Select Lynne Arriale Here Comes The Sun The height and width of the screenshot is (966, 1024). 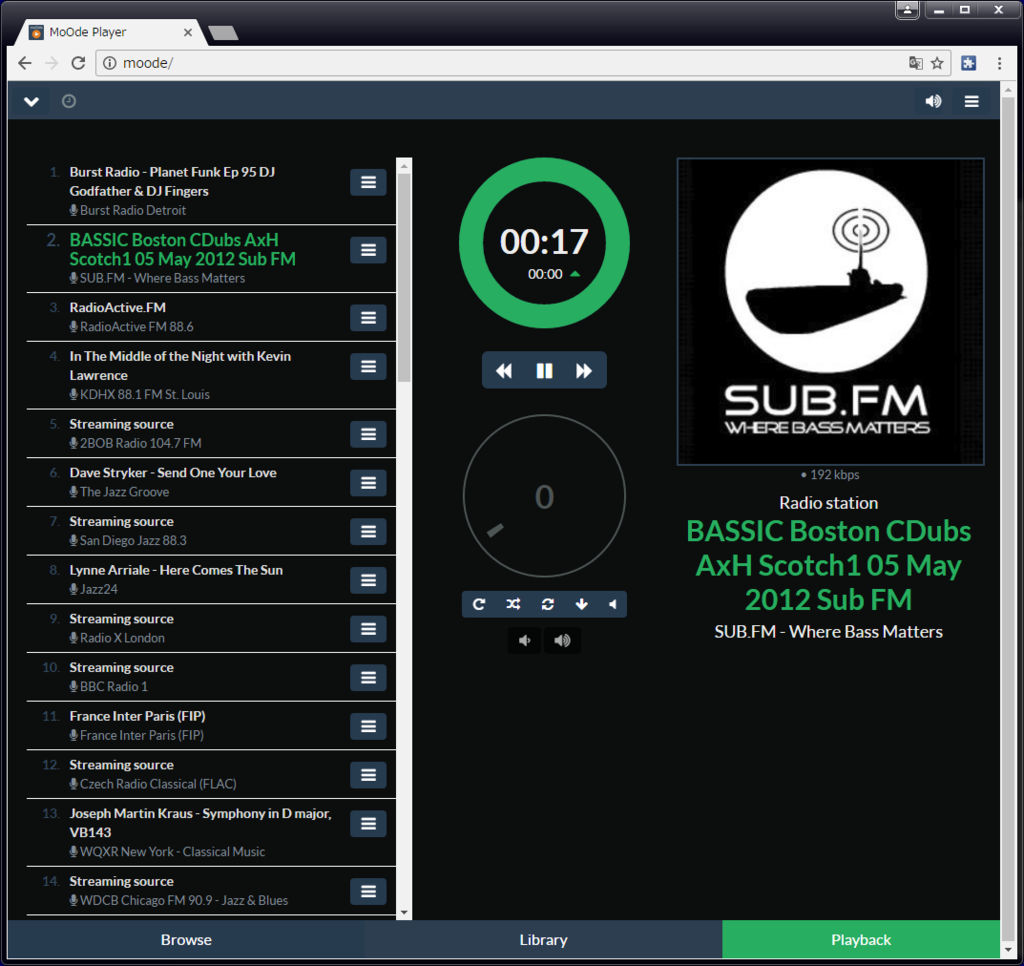(x=176, y=570)
